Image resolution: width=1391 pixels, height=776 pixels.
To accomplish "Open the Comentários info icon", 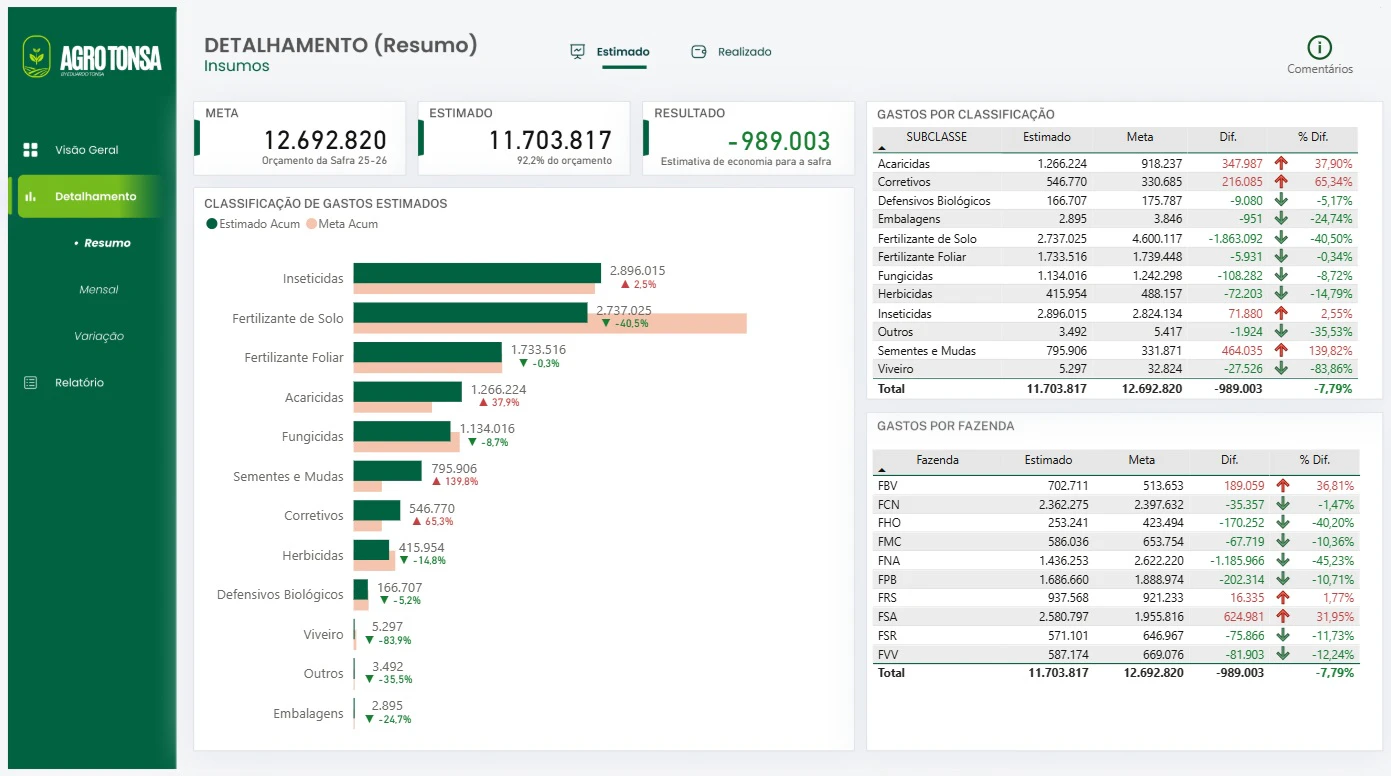I will click(1320, 47).
